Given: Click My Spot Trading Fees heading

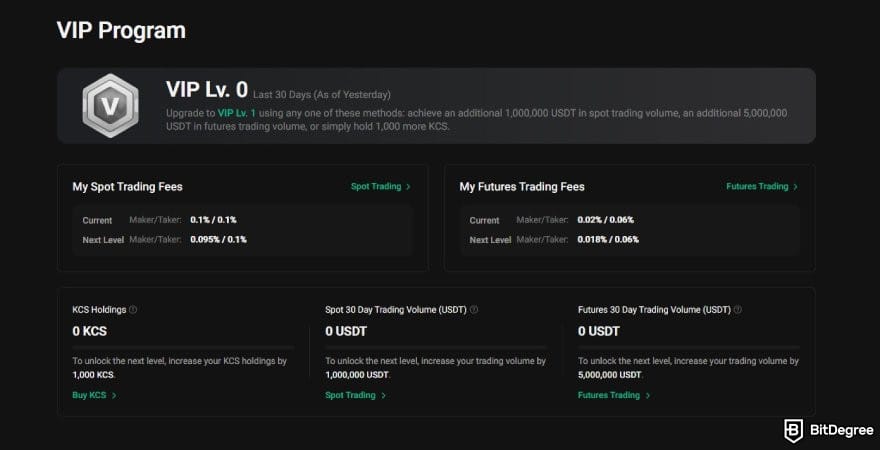Looking at the screenshot, I should point(127,187).
